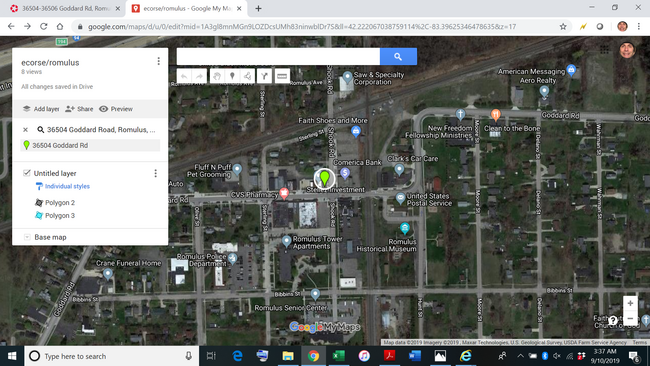Open Untitled layer options menu
The height and width of the screenshot is (366, 650).
coord(155,173)
